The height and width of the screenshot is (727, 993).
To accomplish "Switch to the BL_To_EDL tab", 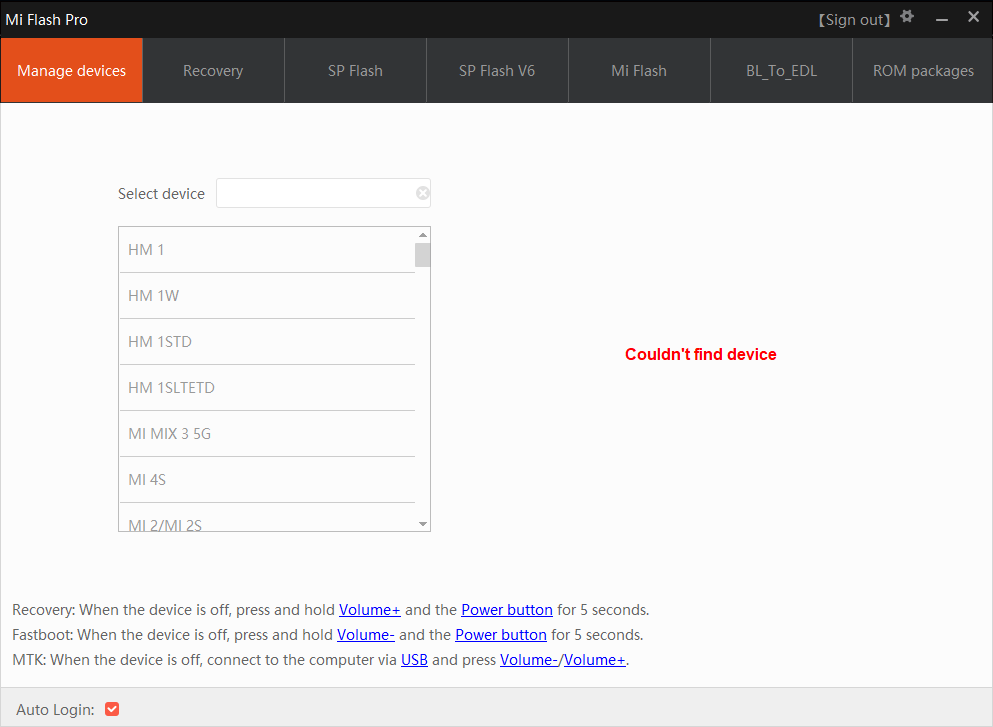I will [x=781, y=70].
